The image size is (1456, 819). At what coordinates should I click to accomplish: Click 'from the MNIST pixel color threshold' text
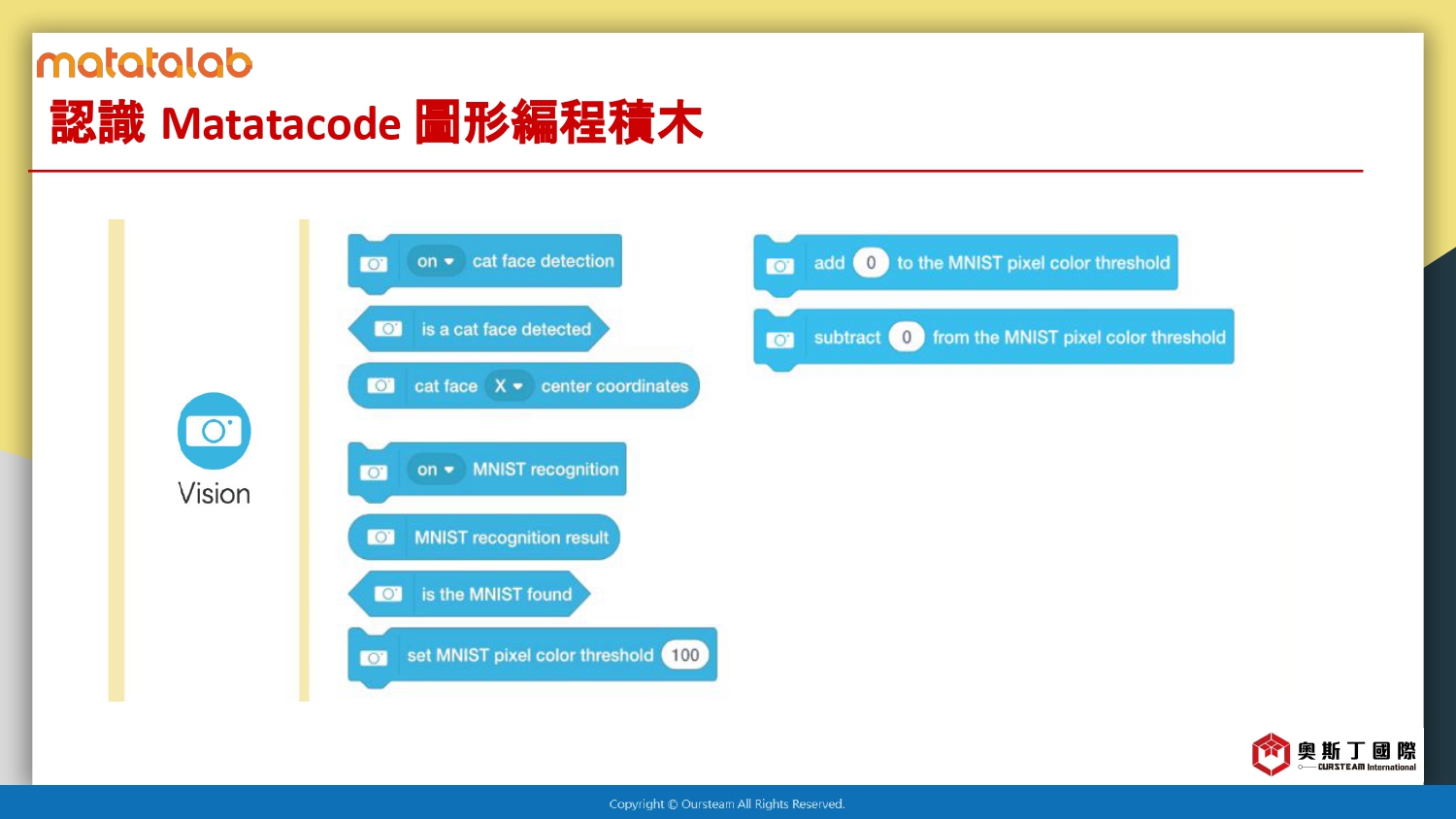pyautogui.click(x=1079, y=338)
